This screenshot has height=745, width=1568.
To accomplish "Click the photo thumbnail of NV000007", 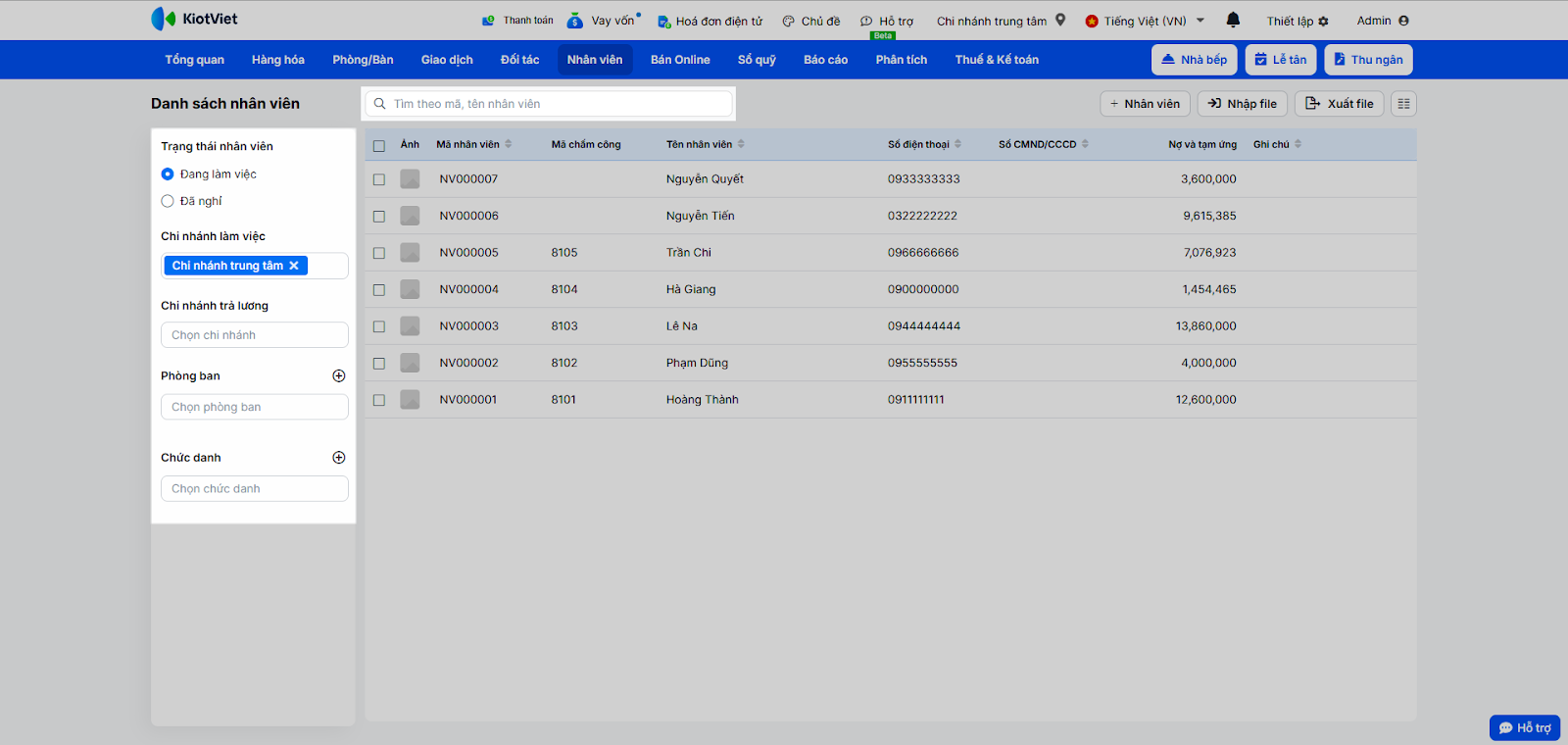I will click(x=410, y=179).
